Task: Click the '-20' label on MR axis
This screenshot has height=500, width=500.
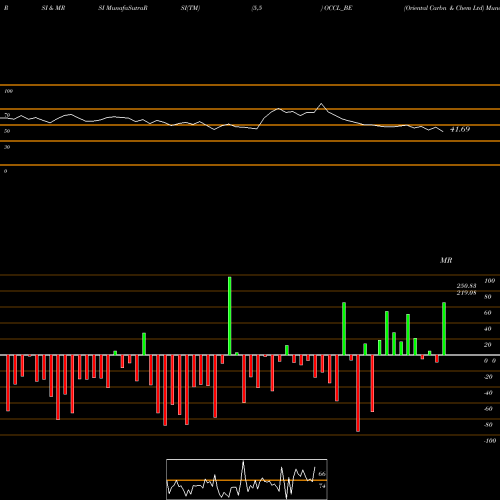Action: (x=488, y=377)
